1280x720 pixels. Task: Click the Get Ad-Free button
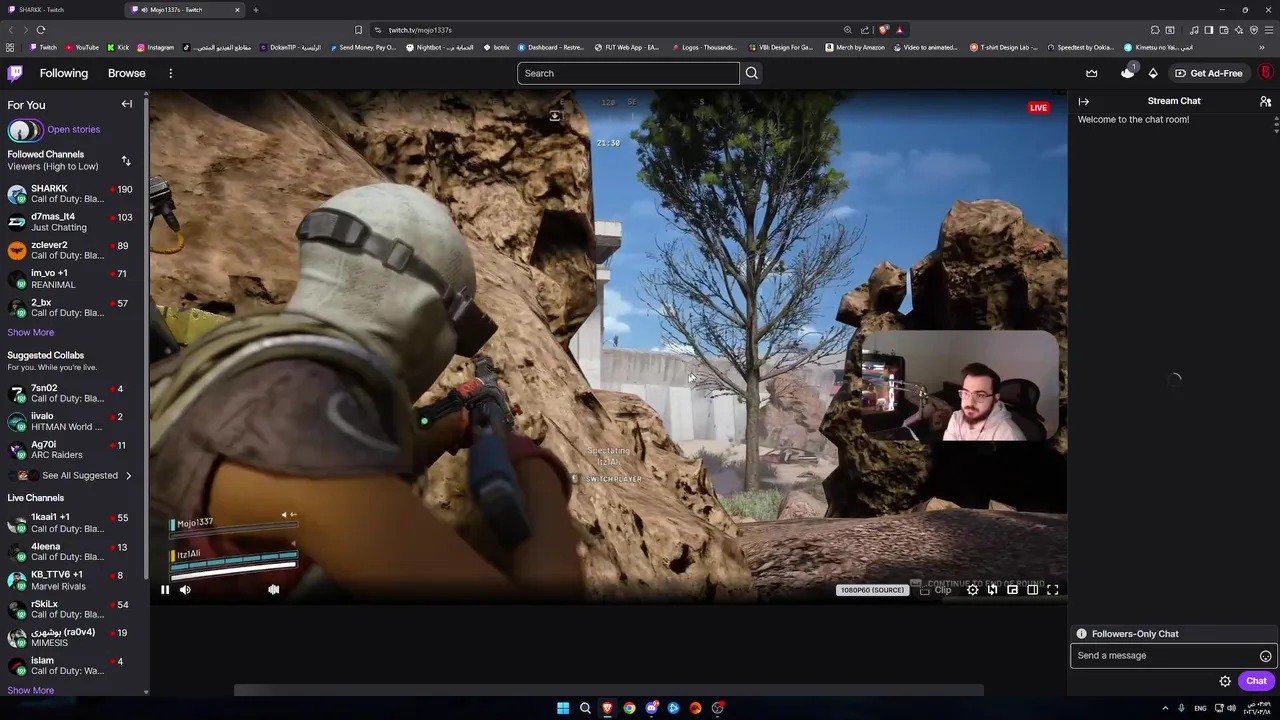(x=1209, y=73)
